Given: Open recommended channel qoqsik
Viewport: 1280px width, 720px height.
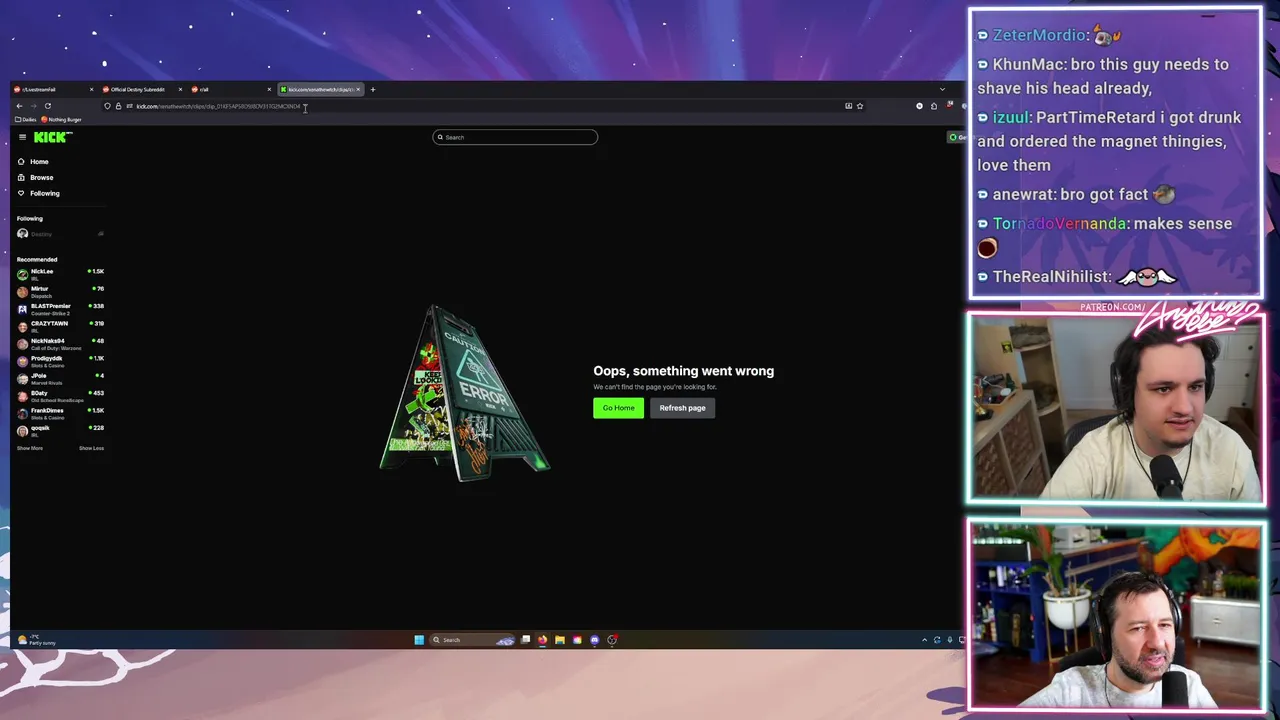Looking at the screenshot, I should [60, 429].
